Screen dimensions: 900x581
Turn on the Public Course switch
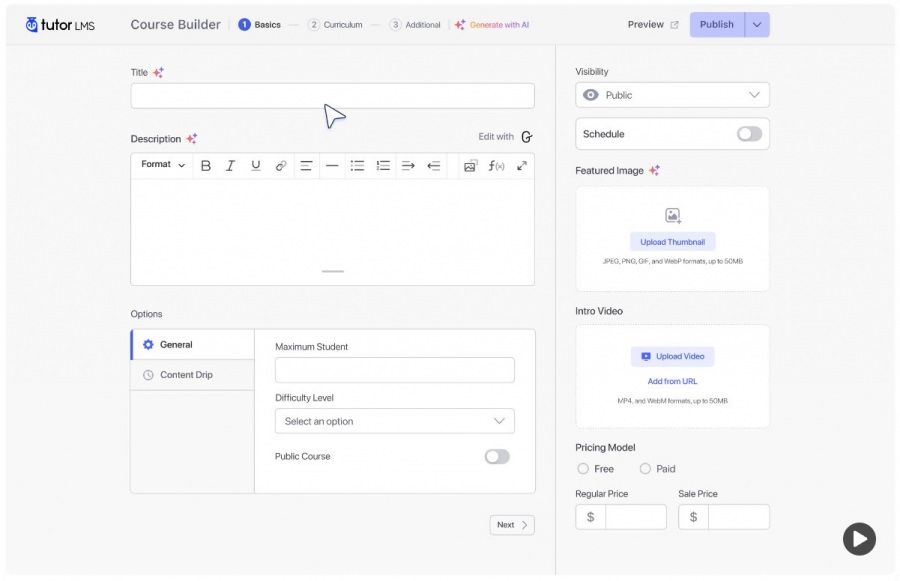click(x=497, y=457)
